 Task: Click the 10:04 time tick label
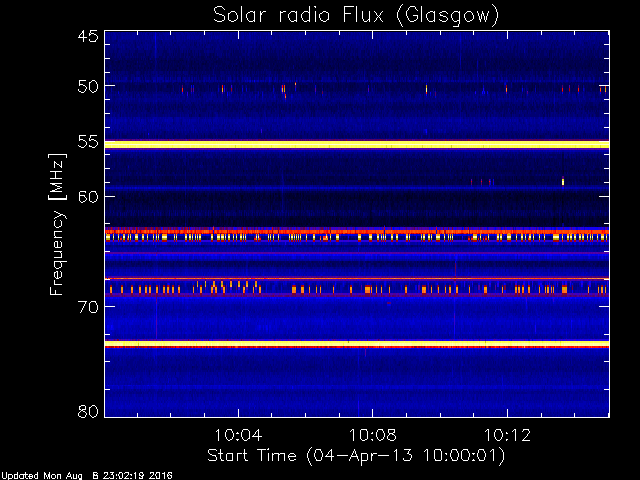pos(238,435)
